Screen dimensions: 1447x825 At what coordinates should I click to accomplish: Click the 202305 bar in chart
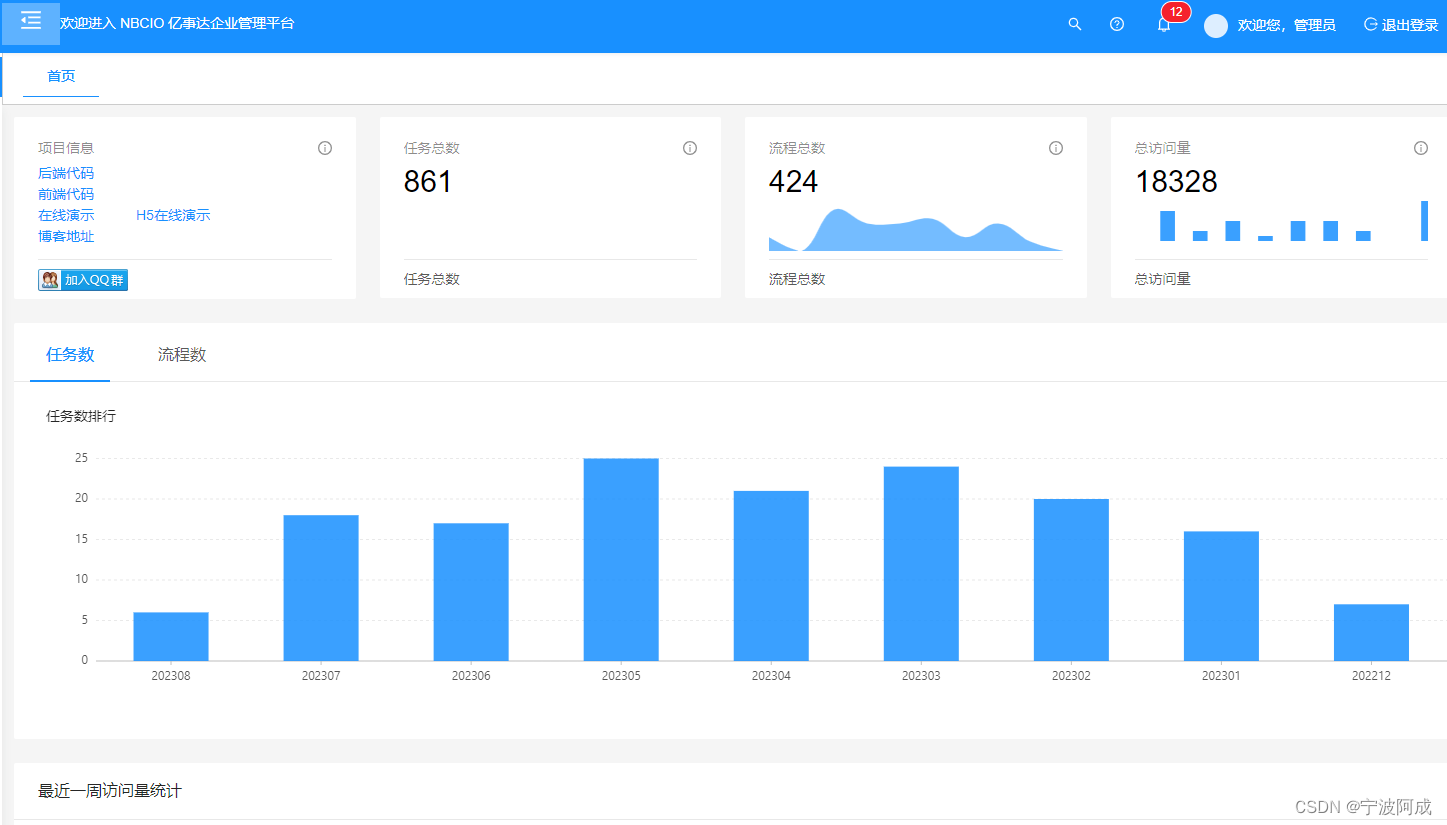pyautogui.click(x=621, y=559)
